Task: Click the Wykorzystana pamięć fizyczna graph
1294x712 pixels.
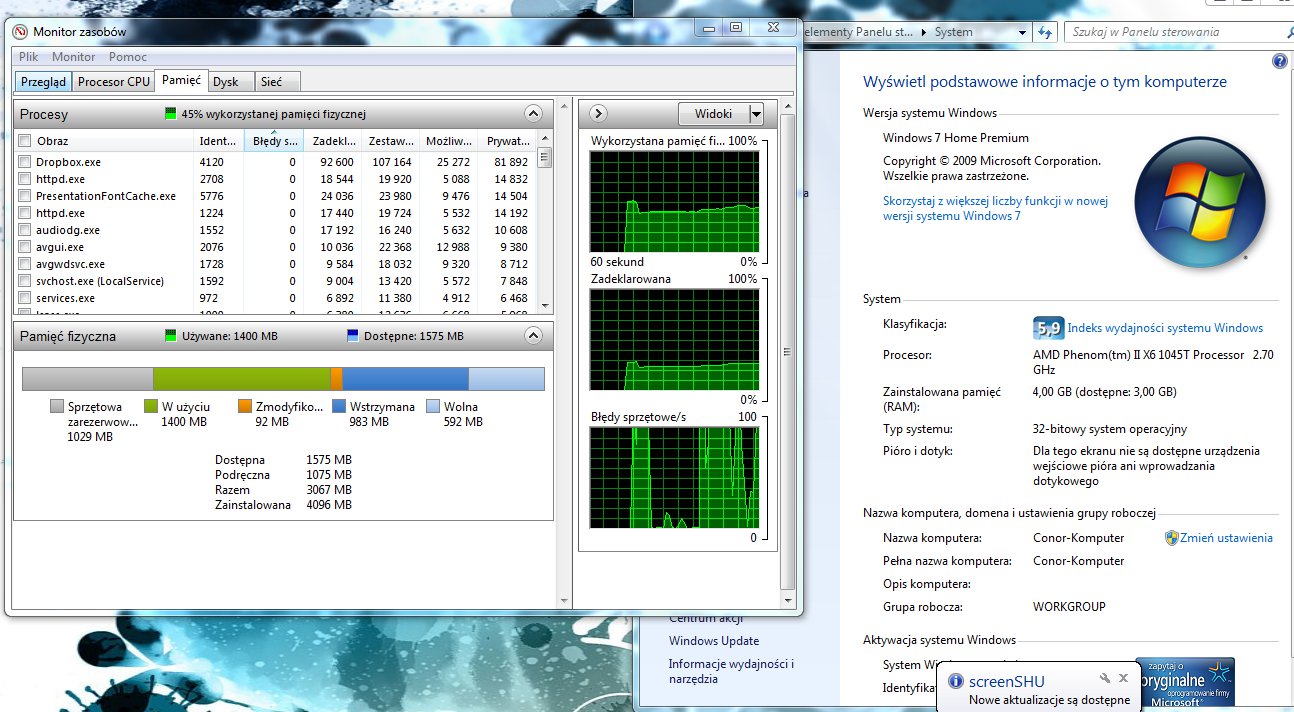Action: tap(675, 202)
